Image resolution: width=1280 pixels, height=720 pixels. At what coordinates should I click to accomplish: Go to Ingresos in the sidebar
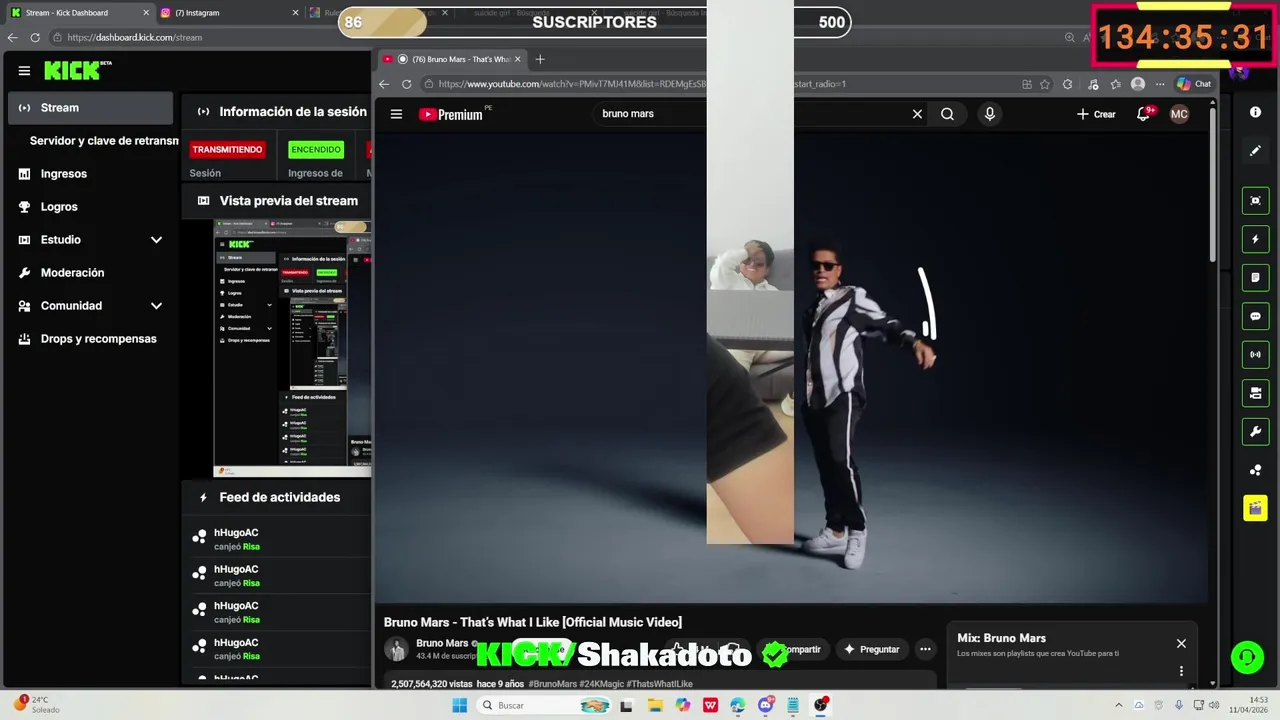64,174
